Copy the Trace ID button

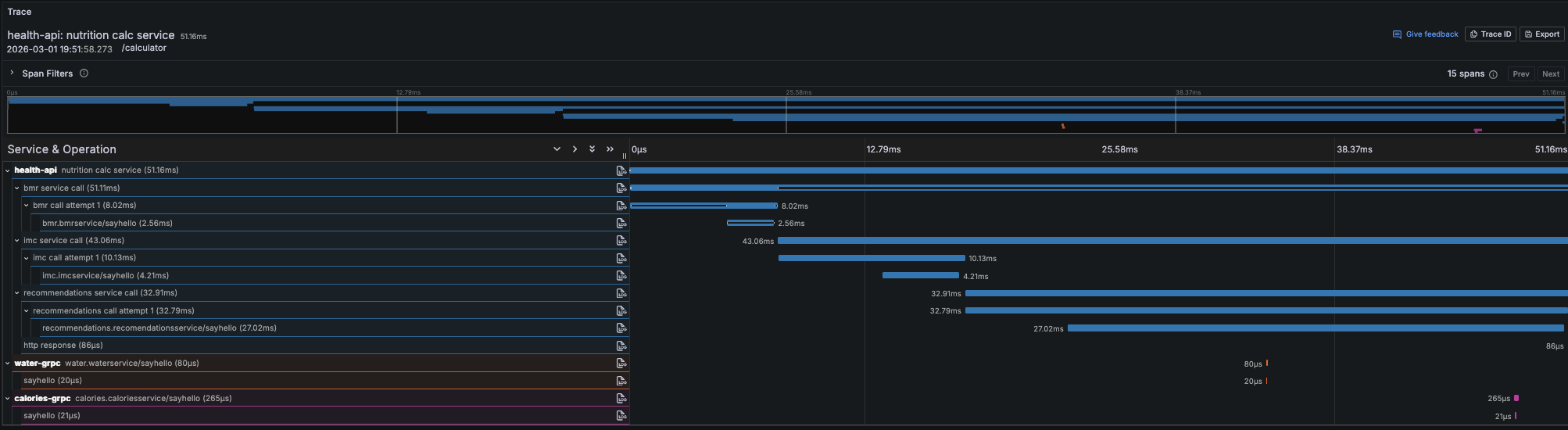click(x=1490, y=34)
